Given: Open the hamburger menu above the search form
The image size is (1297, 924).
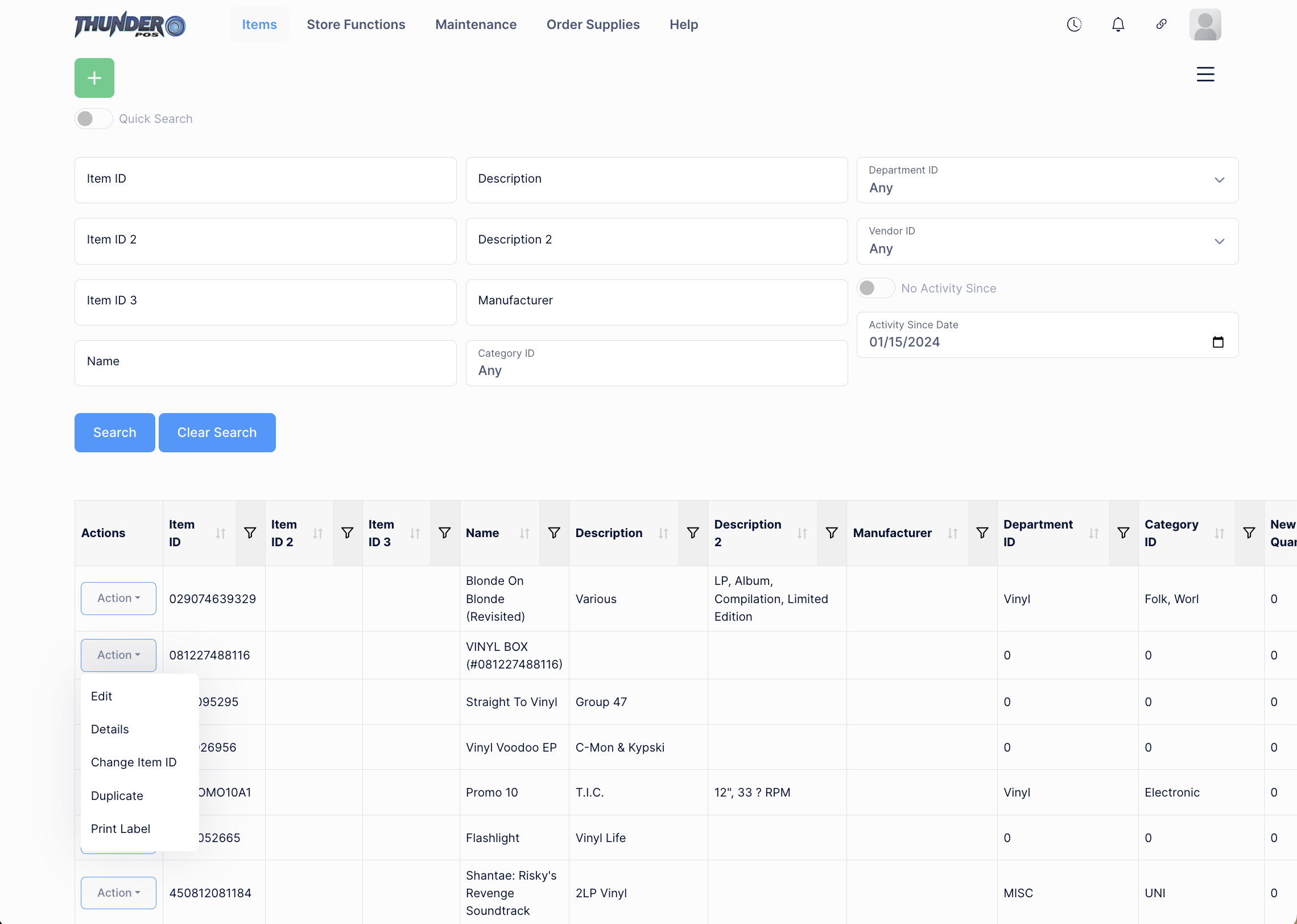Looking at the screenshot, I should click(1205, 74).
